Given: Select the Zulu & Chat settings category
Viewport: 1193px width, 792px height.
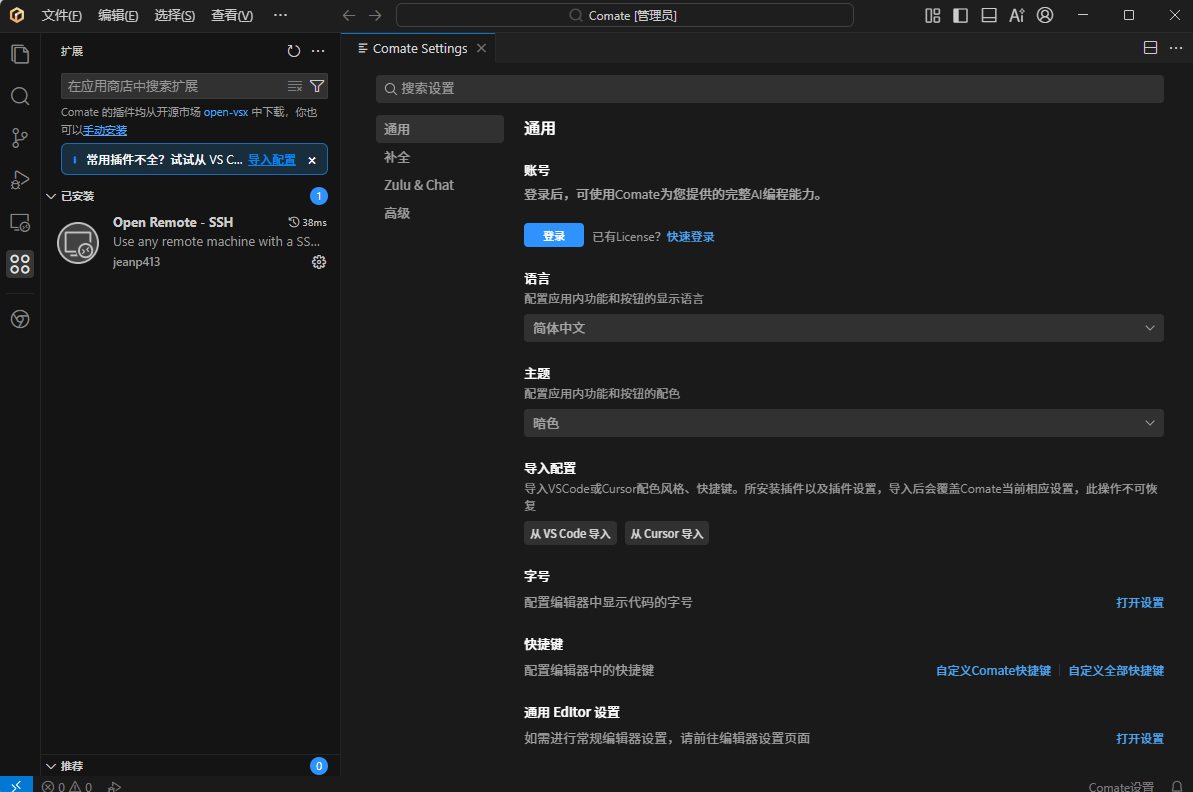Looking at the screenshot, I should click(419, 185).
